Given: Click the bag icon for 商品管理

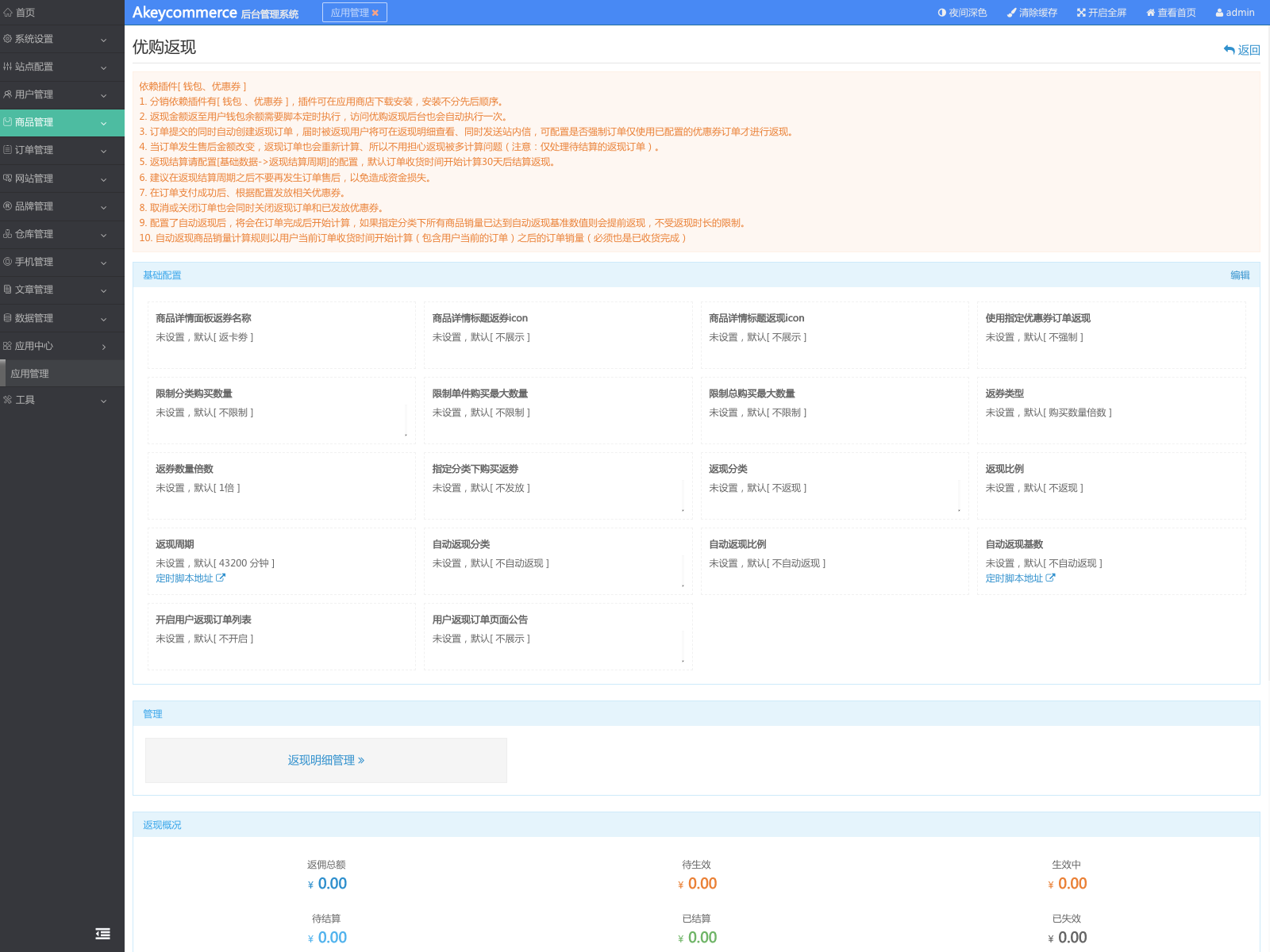Looking at the screenshot, I should (x=8, y=122).
